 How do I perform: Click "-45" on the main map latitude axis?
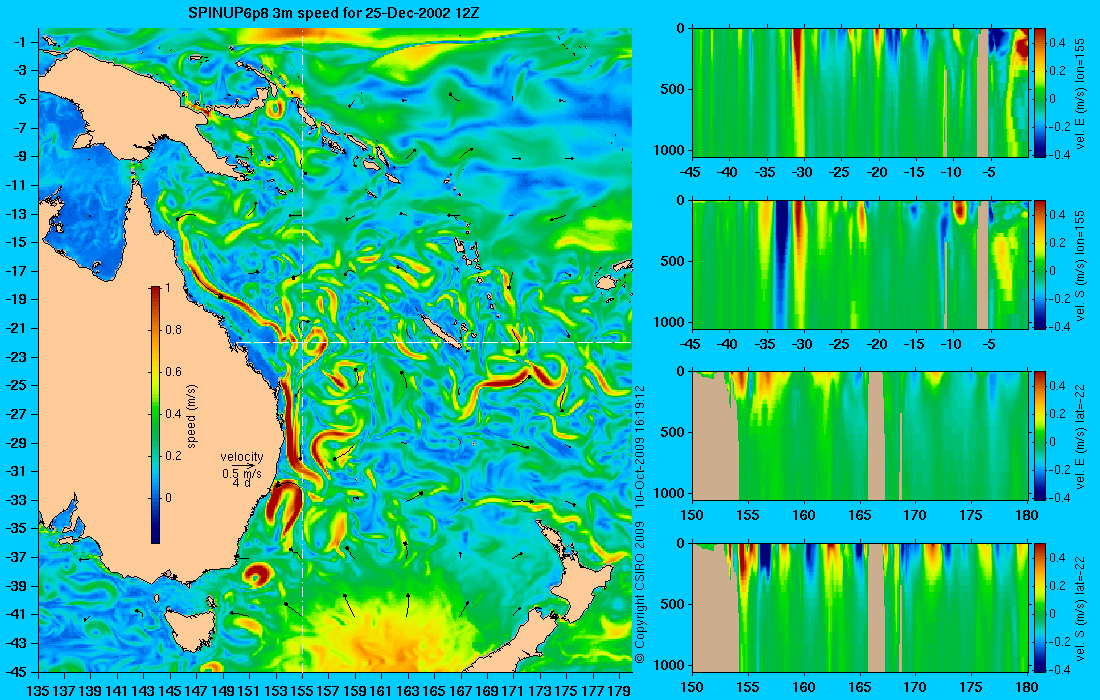pos(17,671)
